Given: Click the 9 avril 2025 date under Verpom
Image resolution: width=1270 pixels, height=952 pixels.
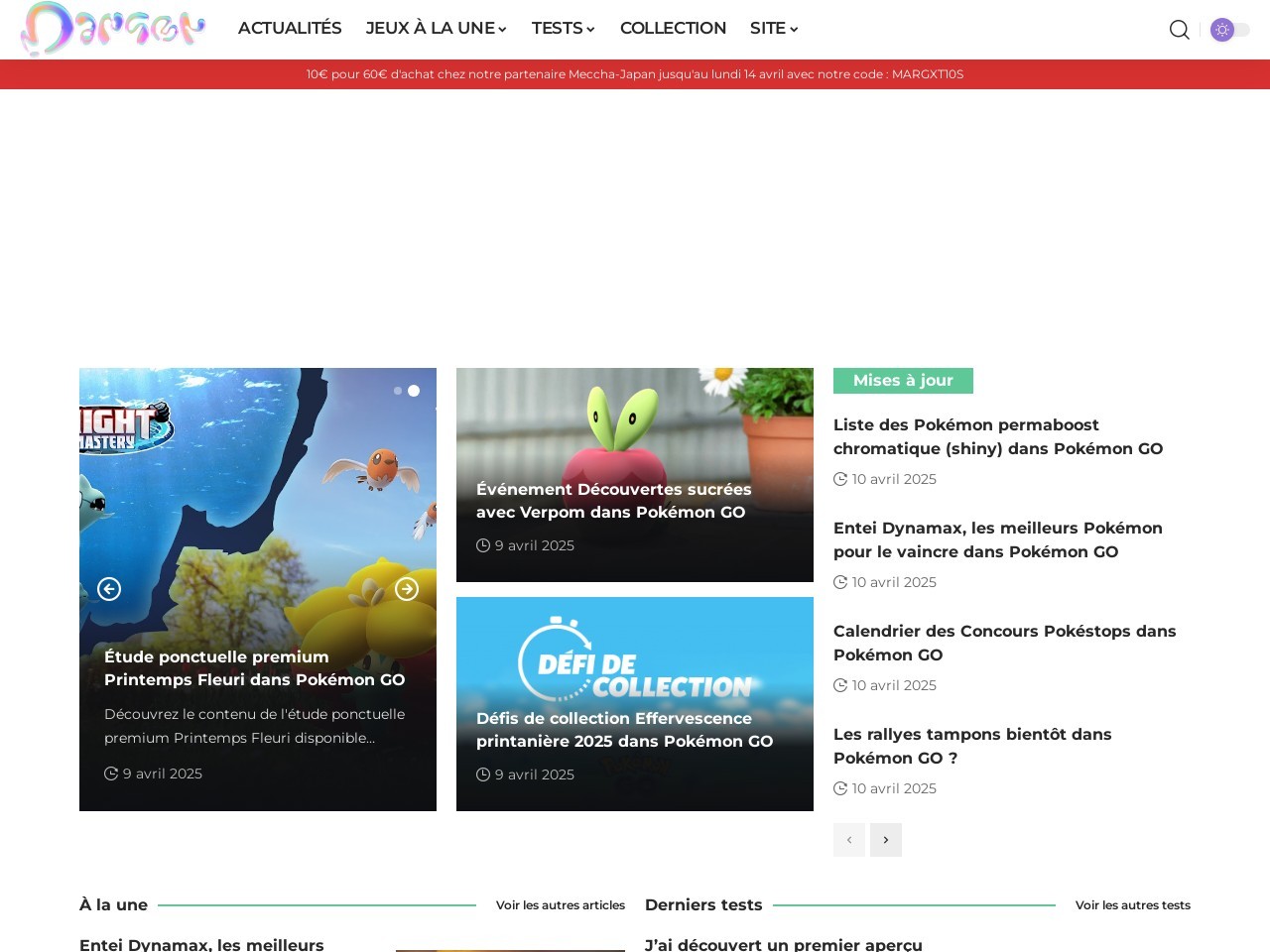Looking at the screenshot, I should [x=535, y=545].
